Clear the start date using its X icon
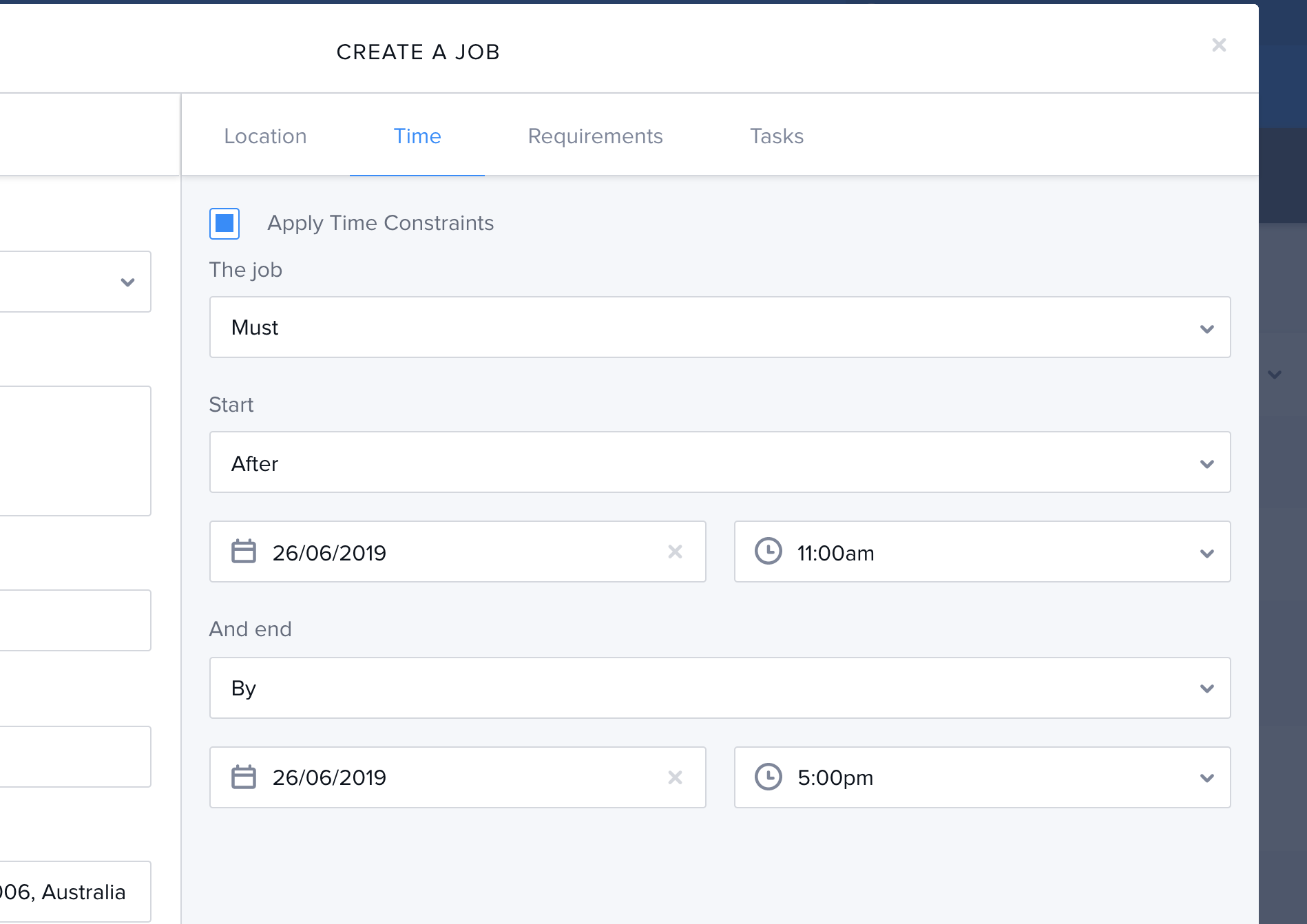Image resolution: width=1307 pixels, height=924 pixels. 675,552
